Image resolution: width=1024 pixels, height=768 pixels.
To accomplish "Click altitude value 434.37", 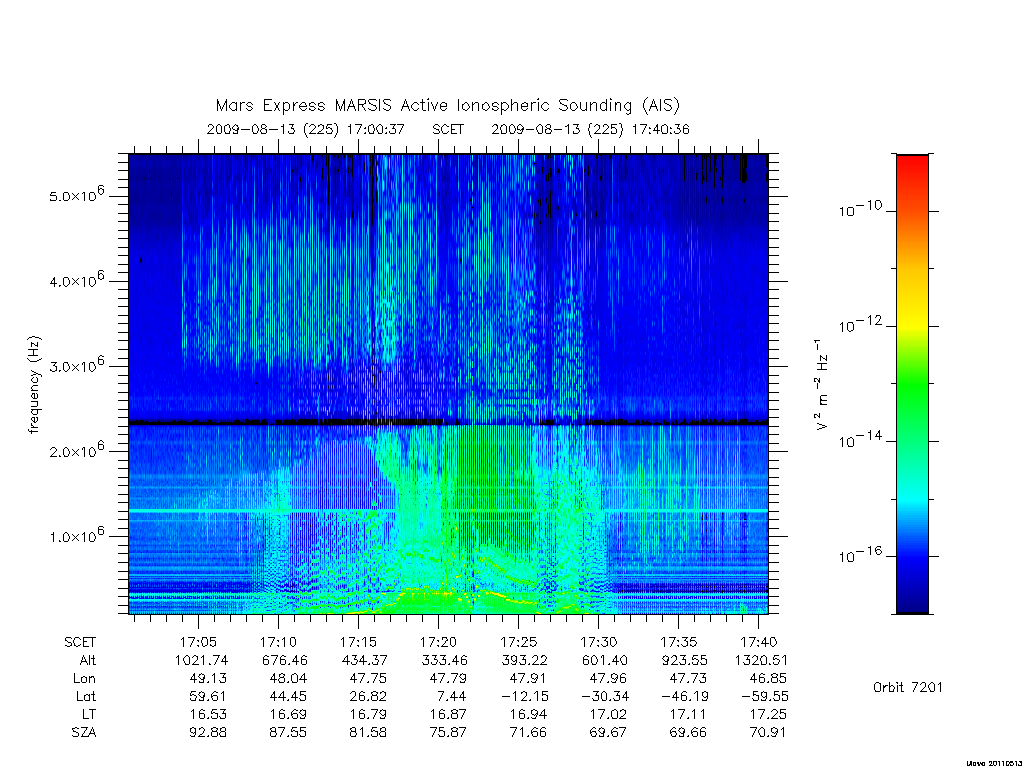I will (x=364, y=660).
